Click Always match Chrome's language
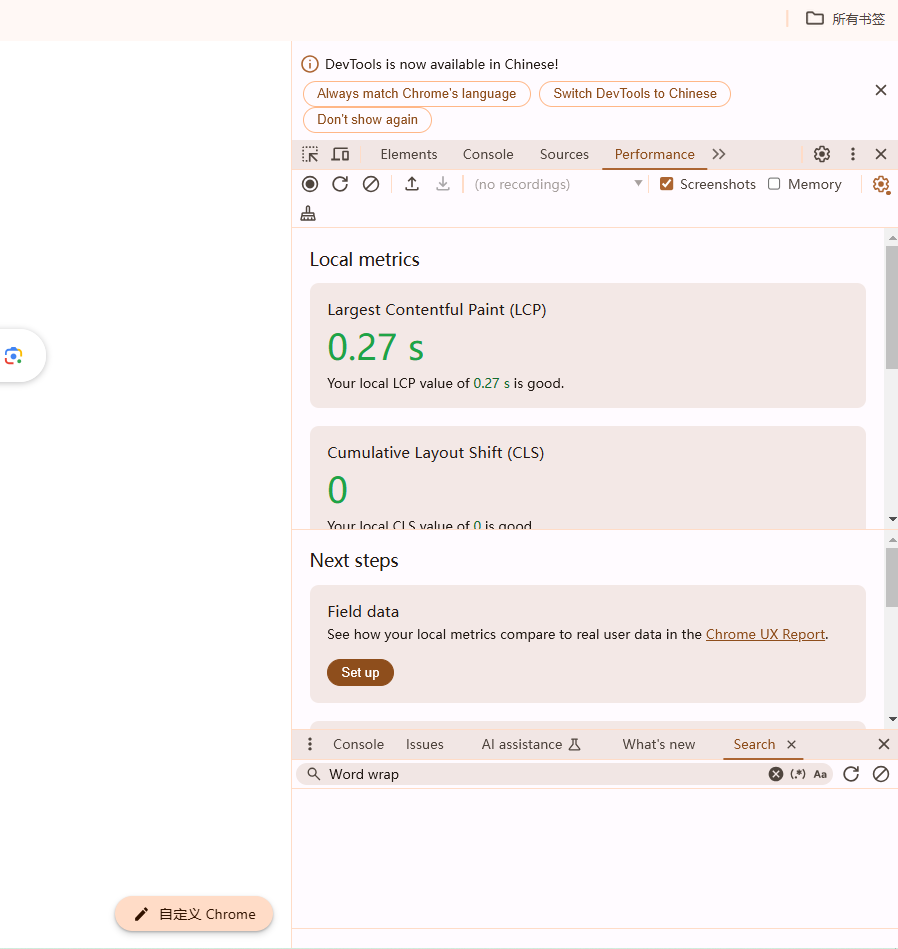Viewport: 898px width, 949px height. (416, 94)
